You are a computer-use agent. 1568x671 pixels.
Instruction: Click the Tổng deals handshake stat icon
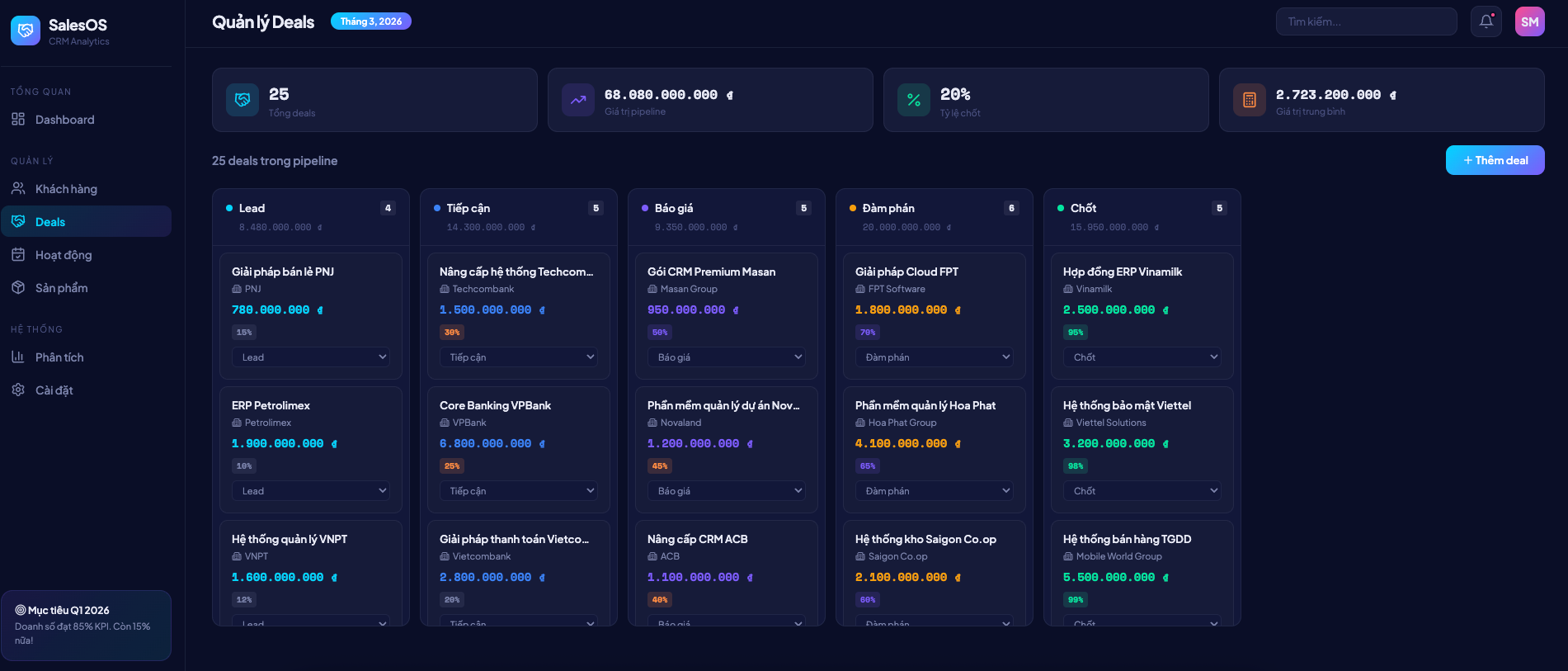pos(242,100)
